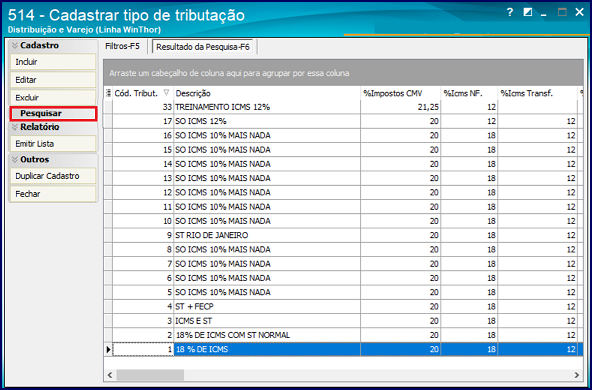Image resolution: width=592 pixels, height=390 pixels.
Task: Click code cell 5 in Cód. Tribut.
Action: click(x=143, y=292)
